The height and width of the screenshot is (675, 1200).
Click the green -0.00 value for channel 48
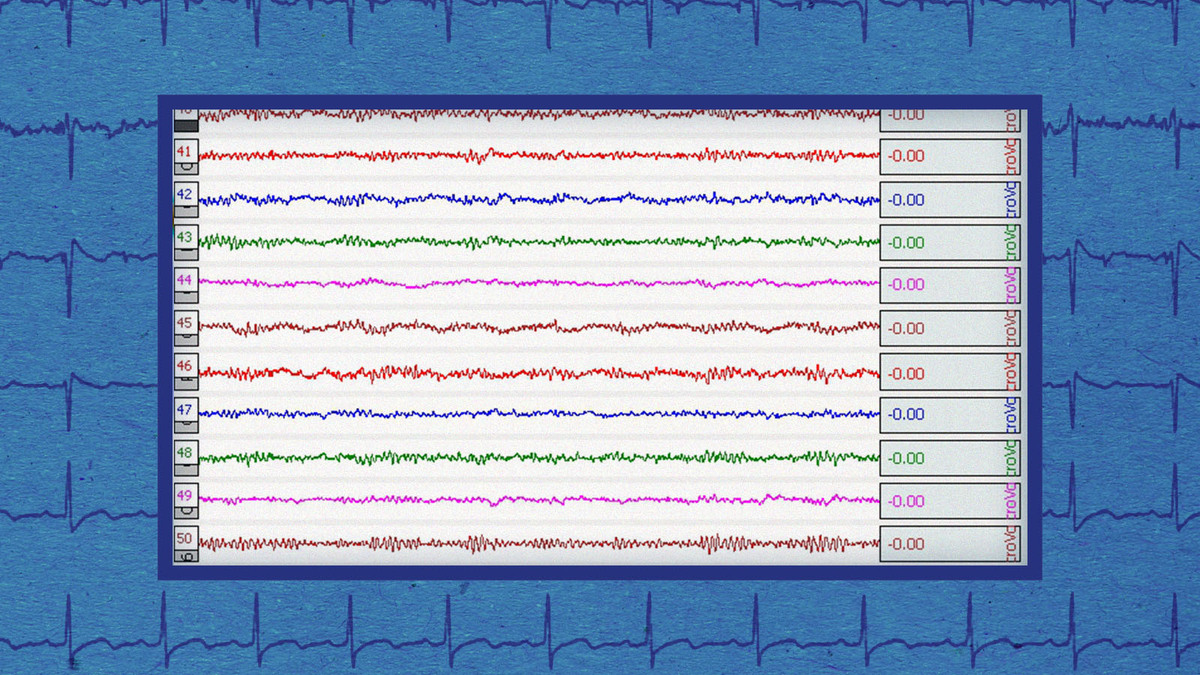pyautogui.click(x=906, y=459)
